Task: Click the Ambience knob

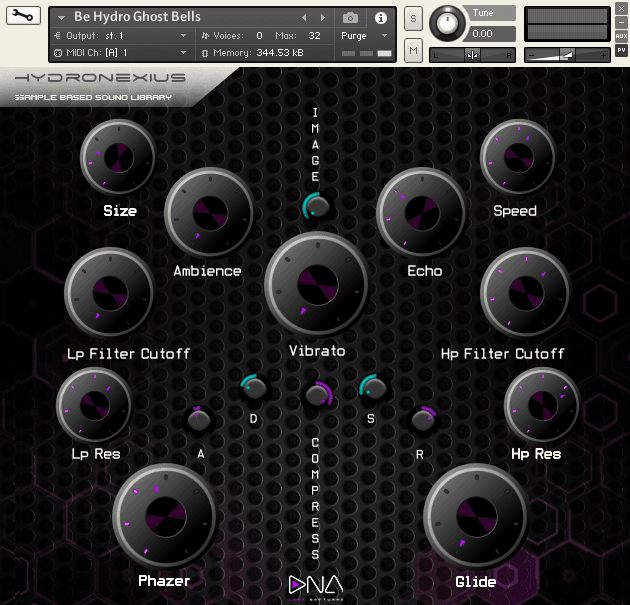Action: [x=210, y=213]
